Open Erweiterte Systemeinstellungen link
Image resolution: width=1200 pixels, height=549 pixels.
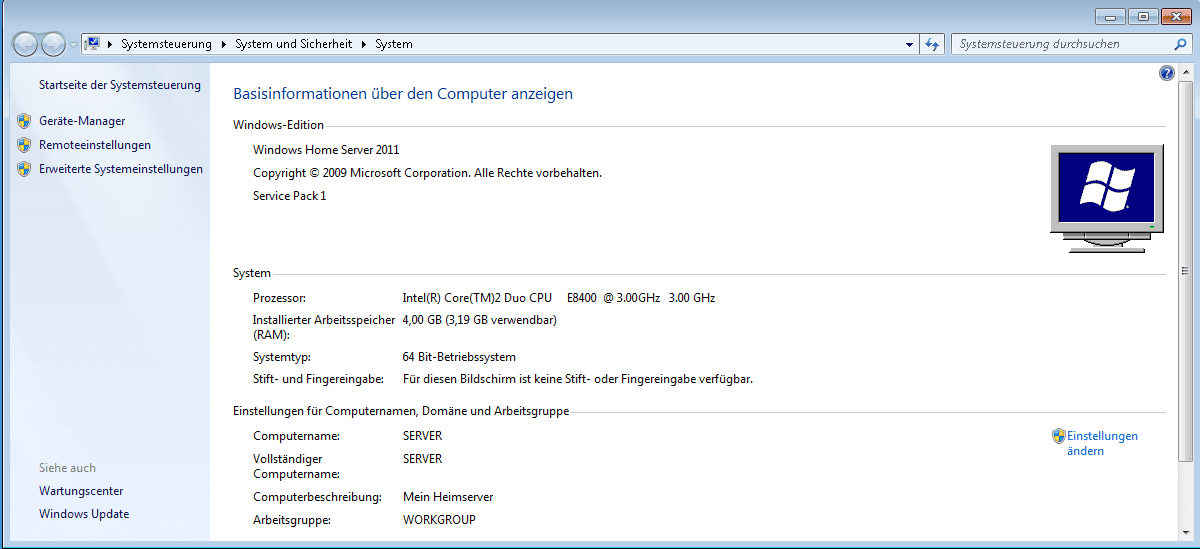121,169
